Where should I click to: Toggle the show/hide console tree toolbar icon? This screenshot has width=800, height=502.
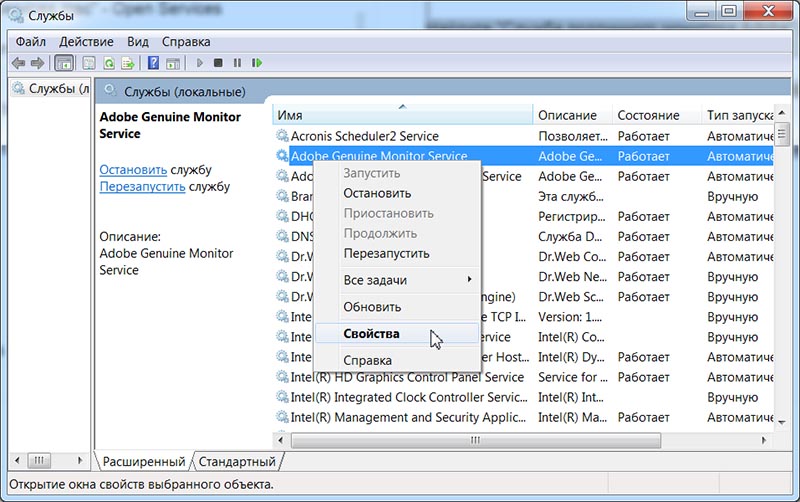63,63
